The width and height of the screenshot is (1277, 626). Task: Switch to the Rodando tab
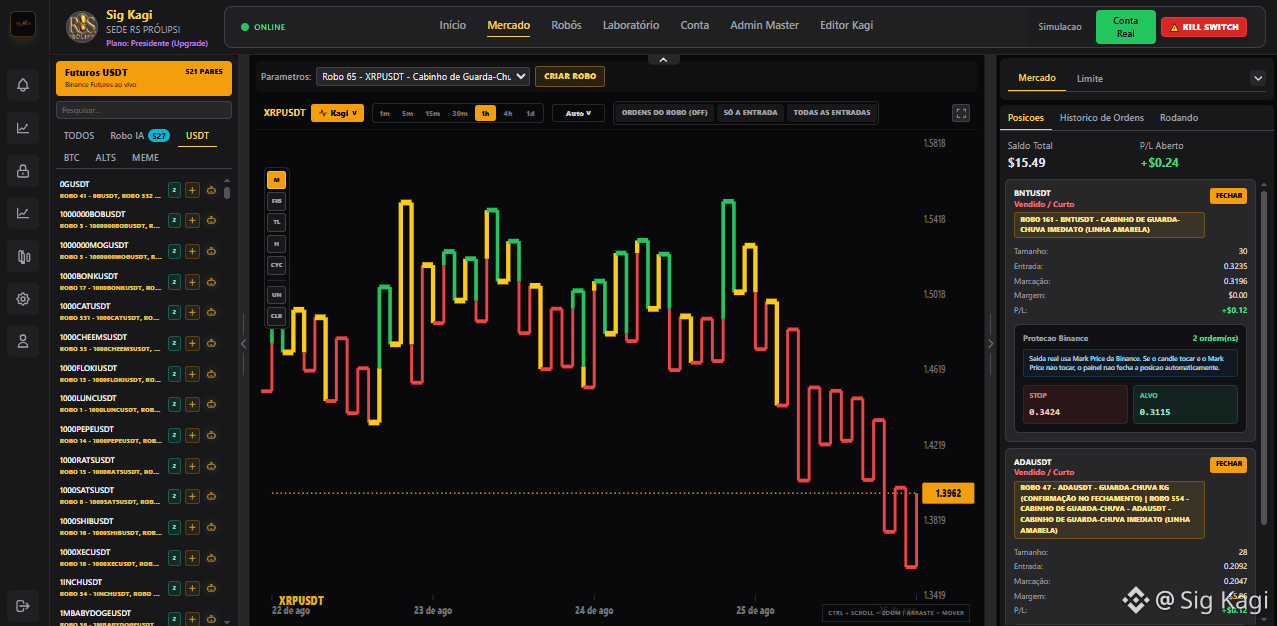[x=1179, y=118]
